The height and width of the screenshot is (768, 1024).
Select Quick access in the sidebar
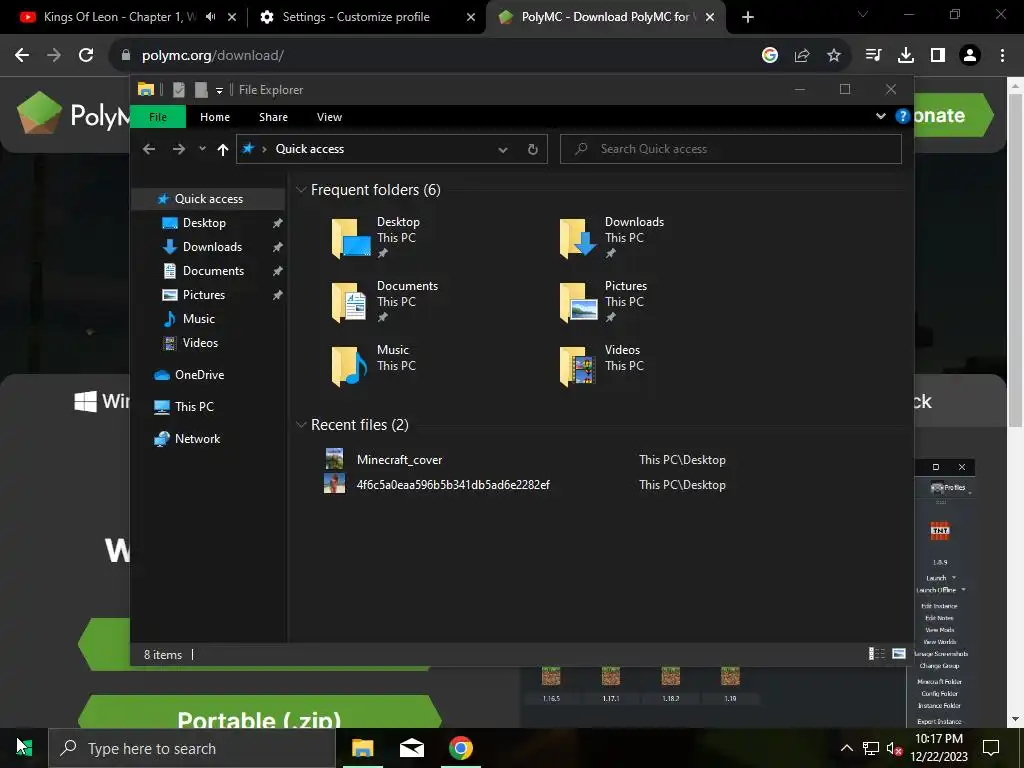click(x=208, y=199)
